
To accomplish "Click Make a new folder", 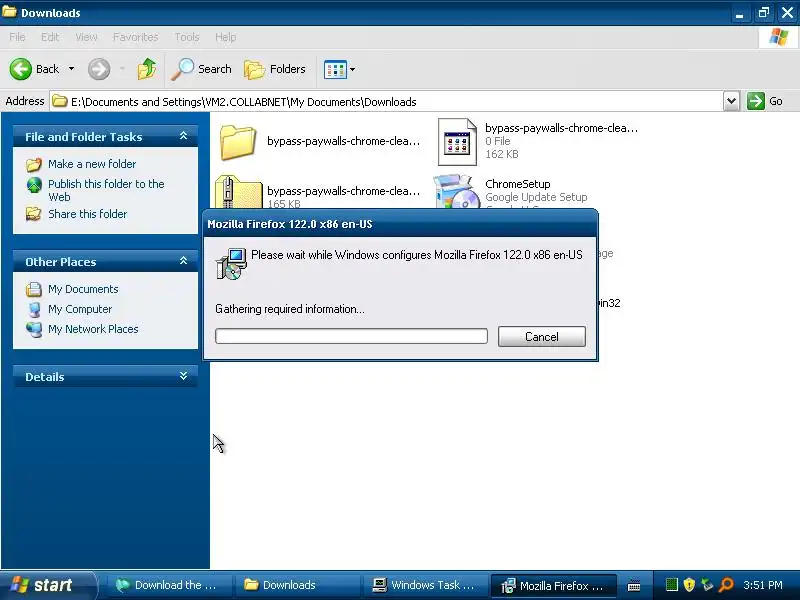I will point(92,164).
